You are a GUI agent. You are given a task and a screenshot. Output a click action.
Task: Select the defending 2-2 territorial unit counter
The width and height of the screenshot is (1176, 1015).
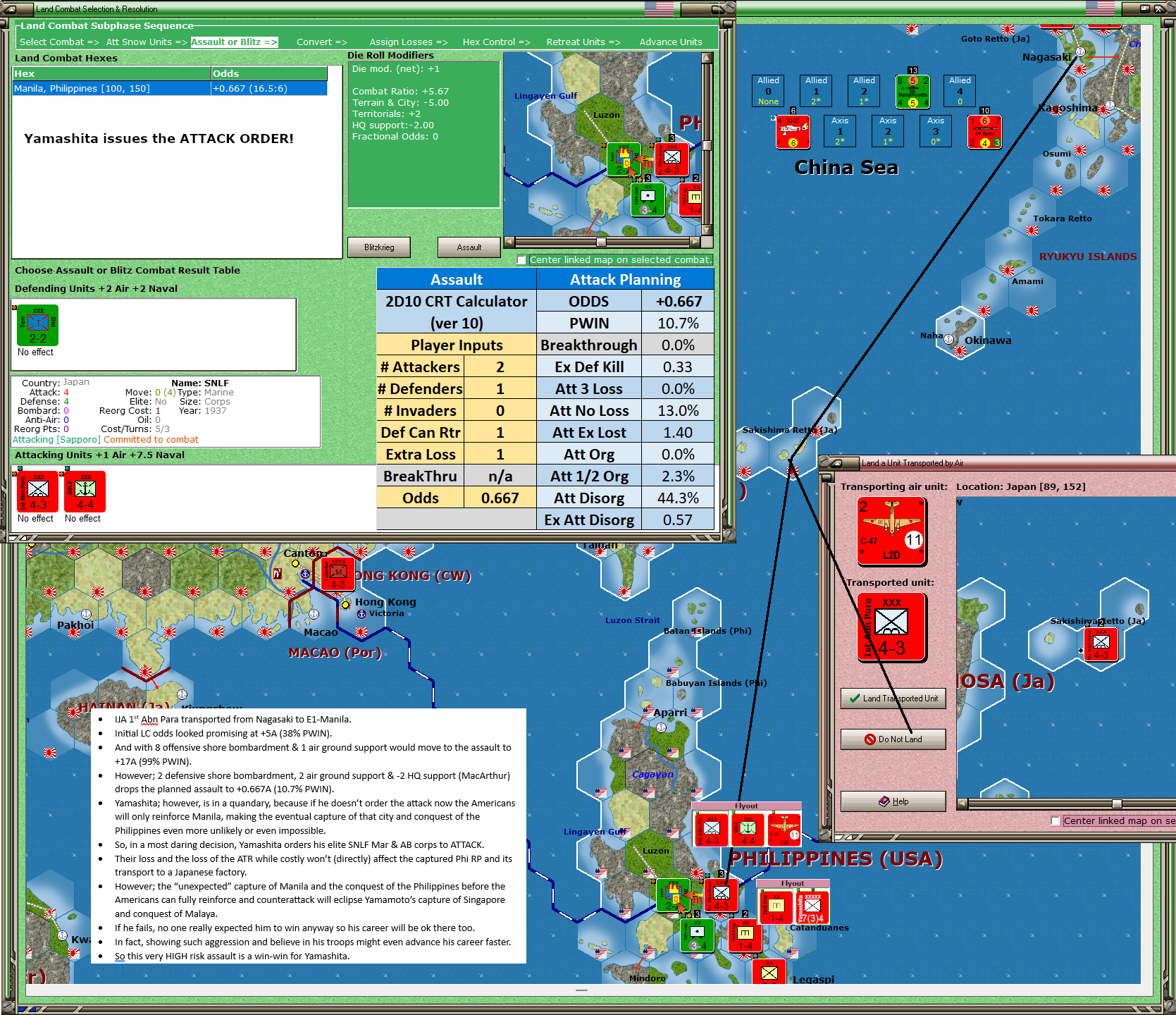coord(38,325)
